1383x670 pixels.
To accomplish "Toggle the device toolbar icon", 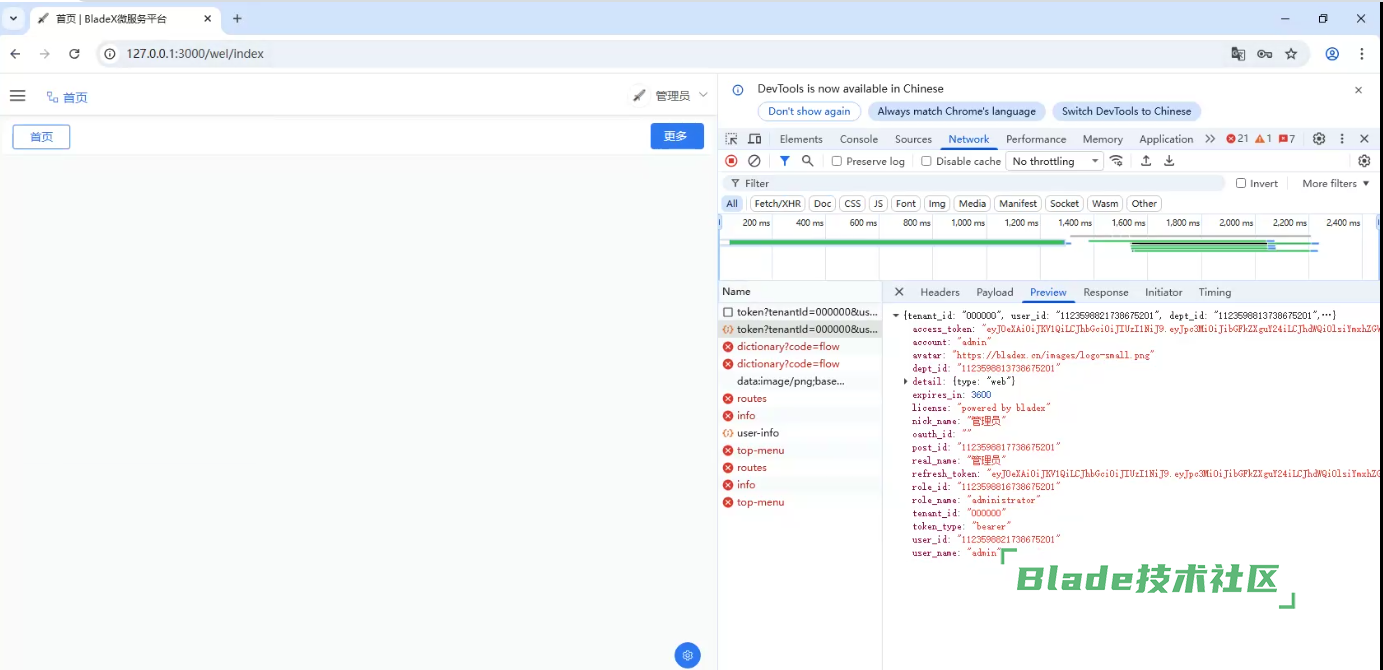I will (755, 139).
